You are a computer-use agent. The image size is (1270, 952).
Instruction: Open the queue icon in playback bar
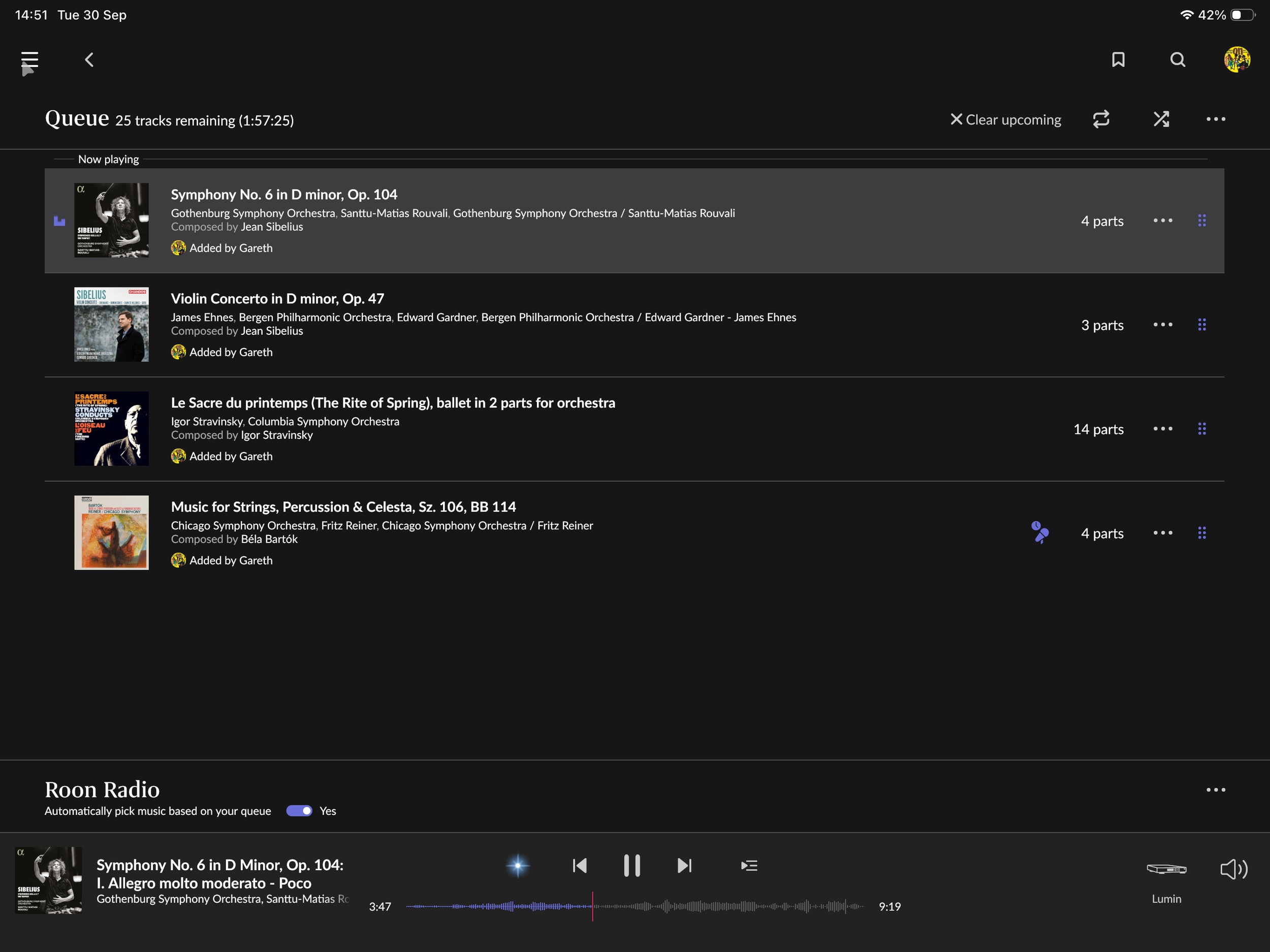pos(749,865)
